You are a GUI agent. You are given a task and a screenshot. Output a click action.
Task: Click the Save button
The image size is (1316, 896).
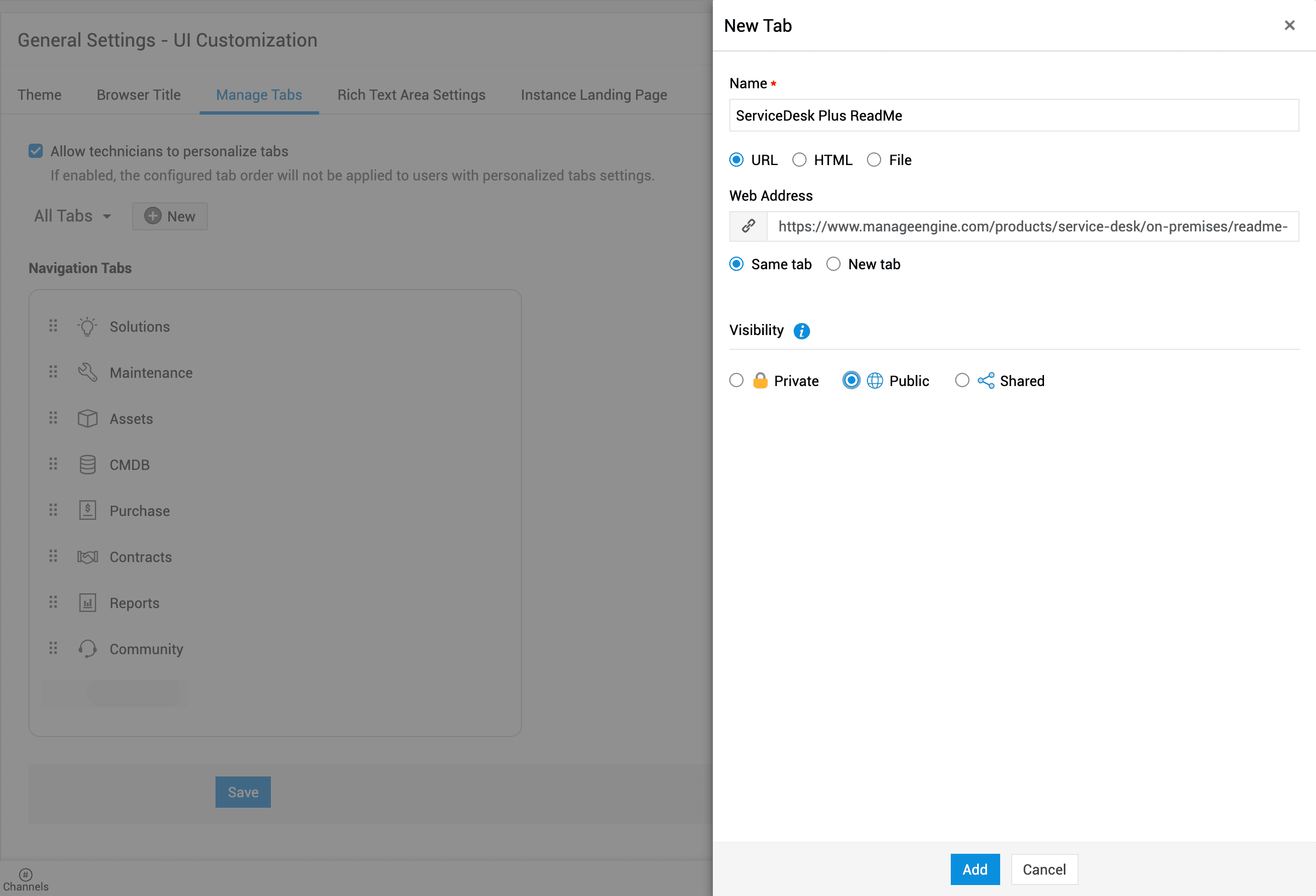(243, 792)
